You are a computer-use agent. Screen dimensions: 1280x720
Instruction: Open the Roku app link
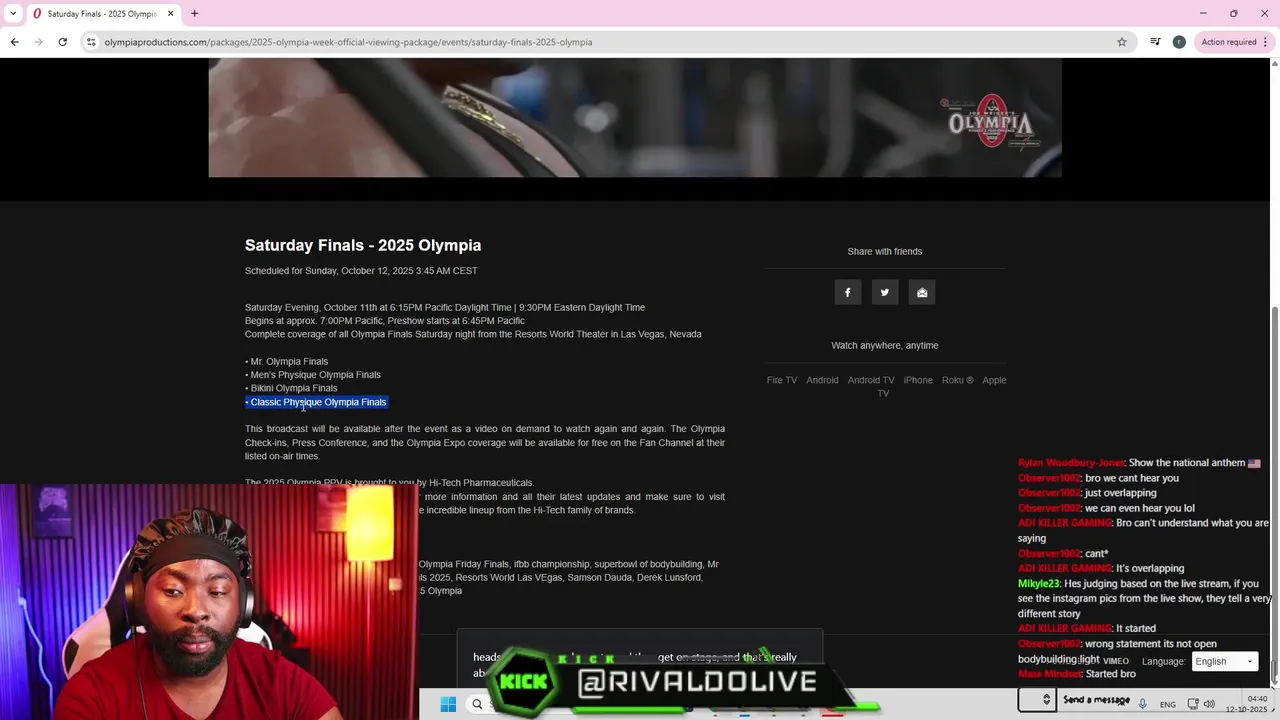click(x=957, y=380)
